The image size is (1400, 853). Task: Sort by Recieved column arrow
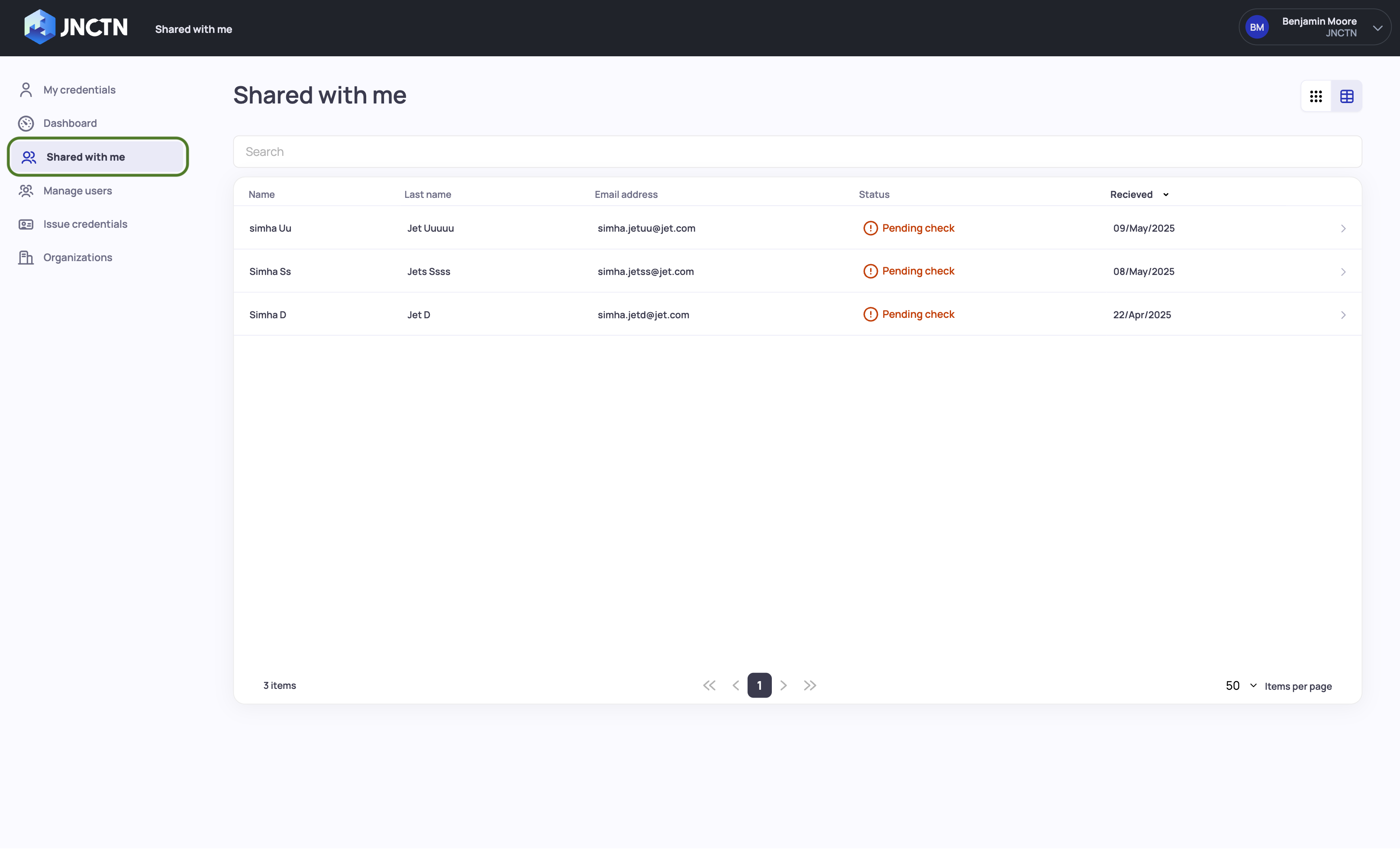pyautogui.click(x=1166, y=194)
